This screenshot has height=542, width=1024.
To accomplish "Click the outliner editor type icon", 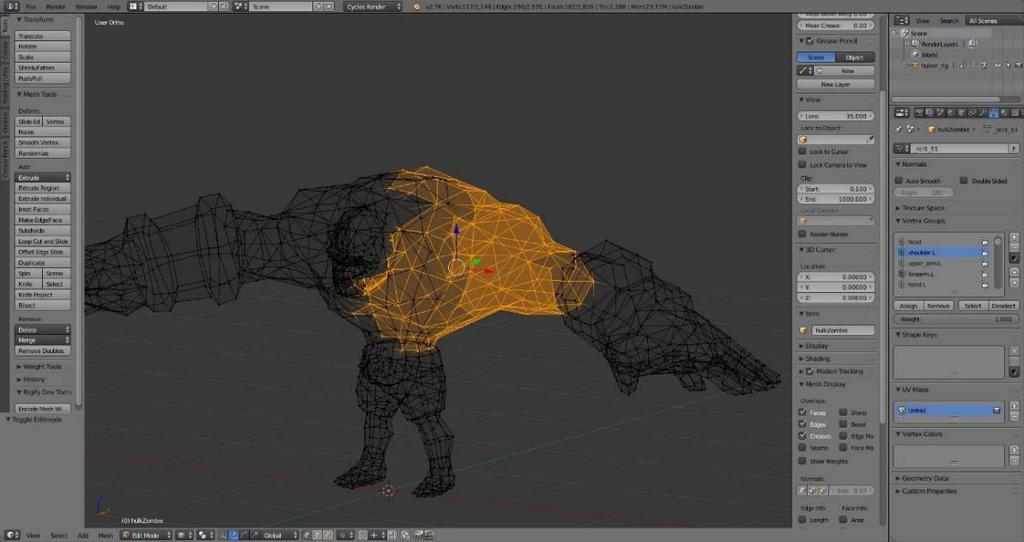I will (902, 21).
